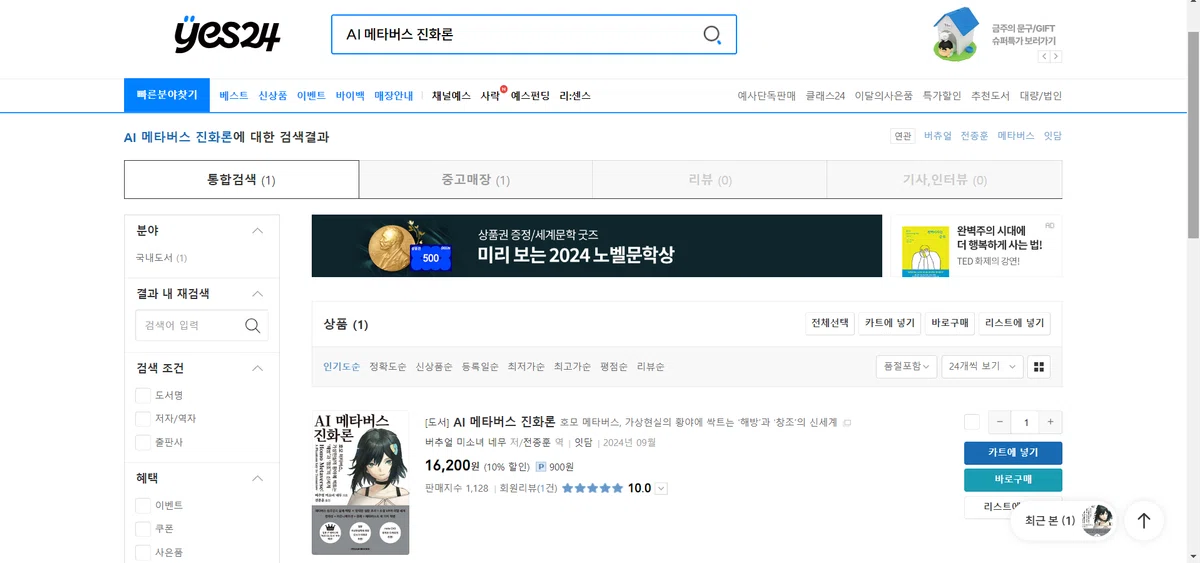Sort results by 최저가순
1200x563 pixels.
click(x=526, y=367)
